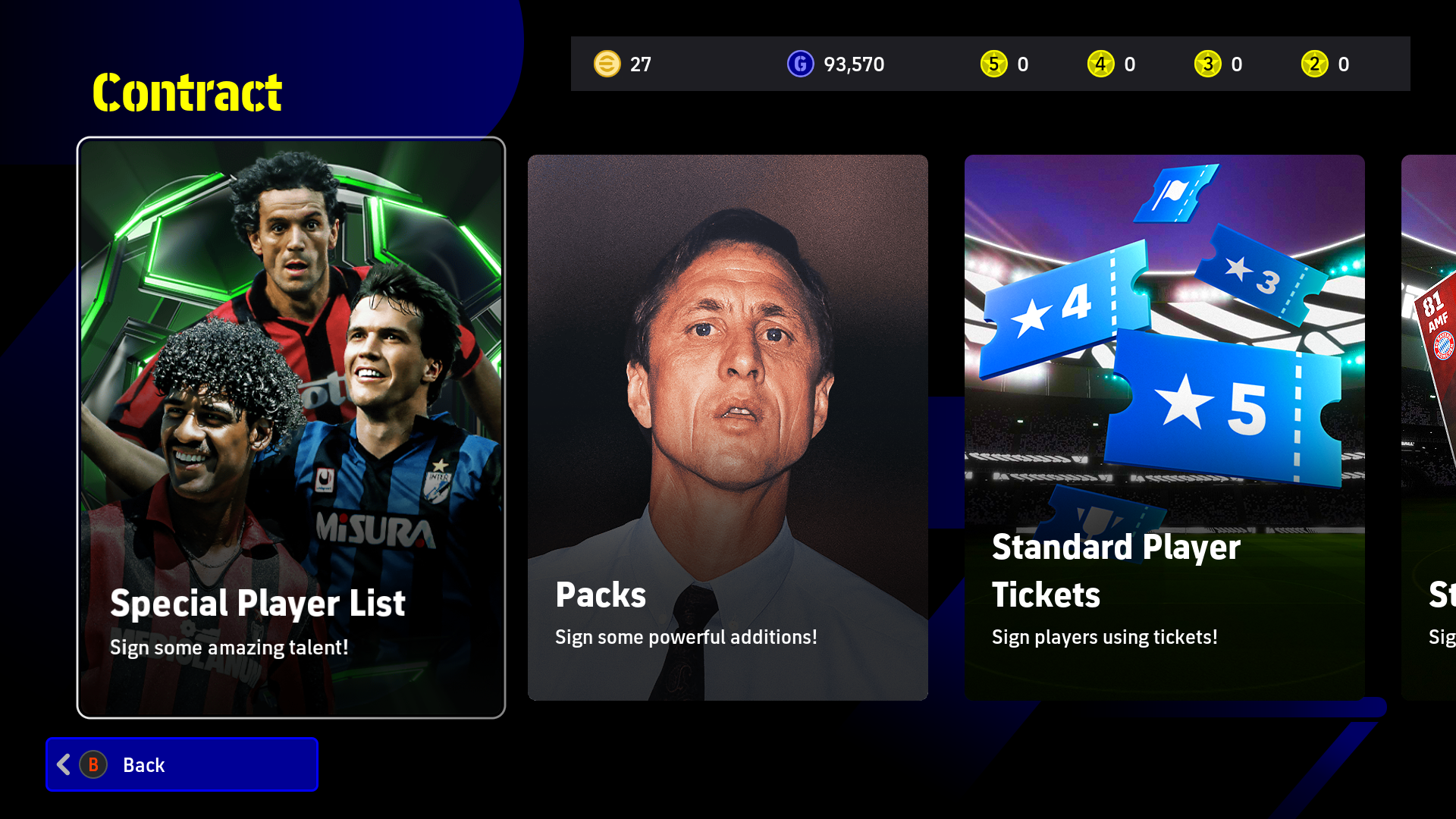The height and width of the screenshot is (819, 1456).
Task: Click the red B controller button icon
Action: [x=93, y=764]
